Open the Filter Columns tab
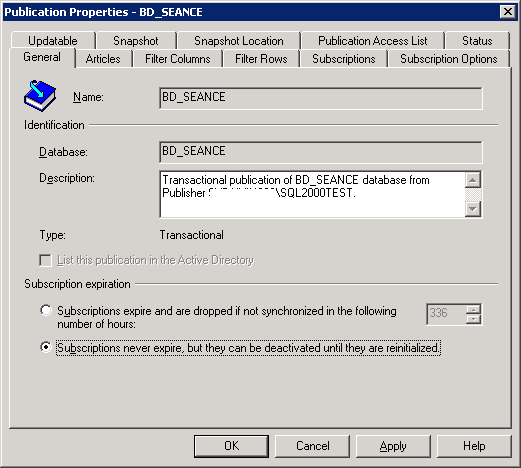The image size is (521, 468). click(x=178, y=59)
